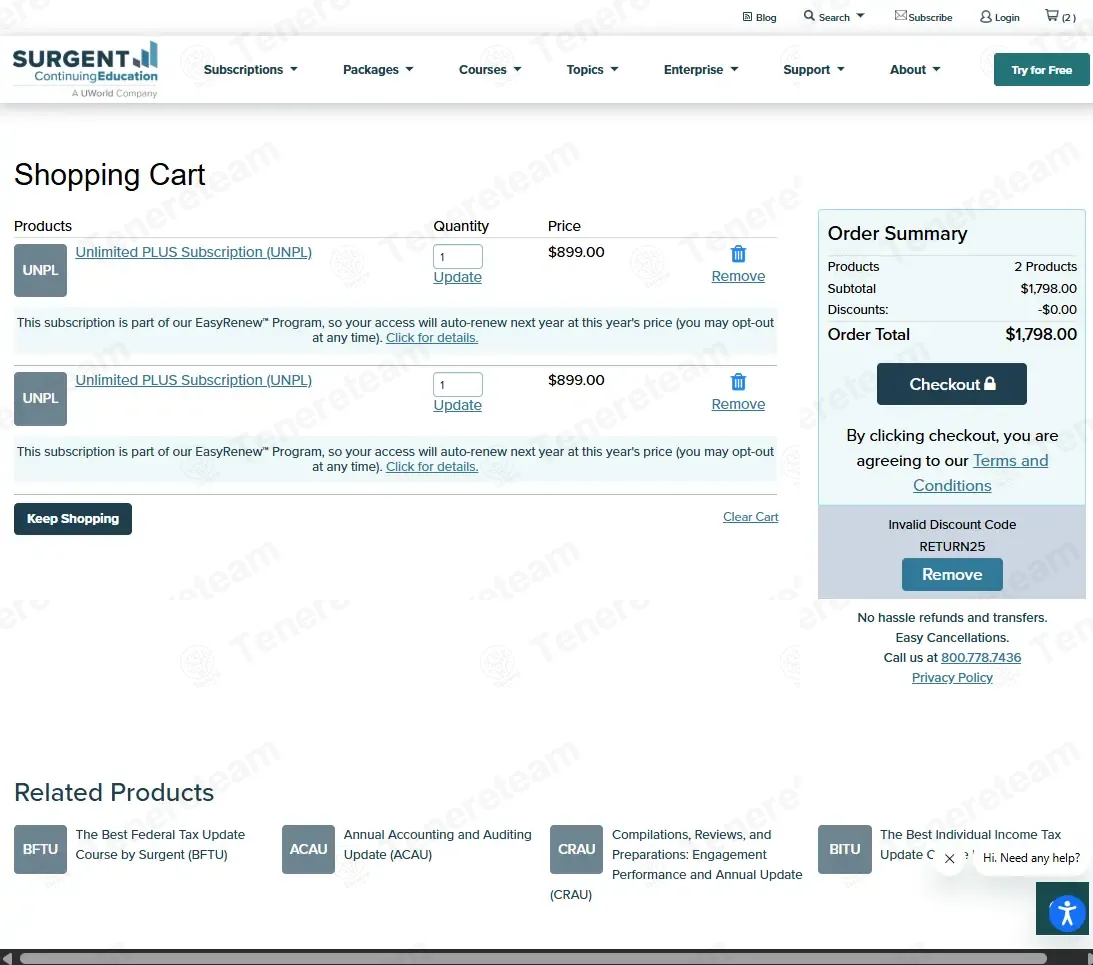
Task: Expand the Courses menu
Action: (x=490, y=70)
